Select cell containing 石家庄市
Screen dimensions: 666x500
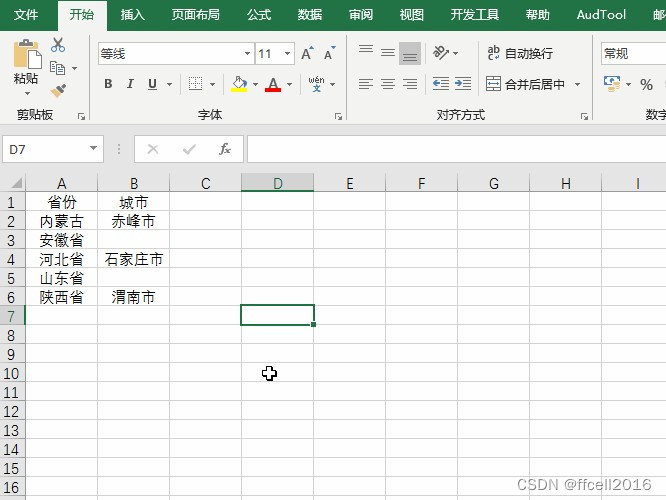[x=133, y=259]
